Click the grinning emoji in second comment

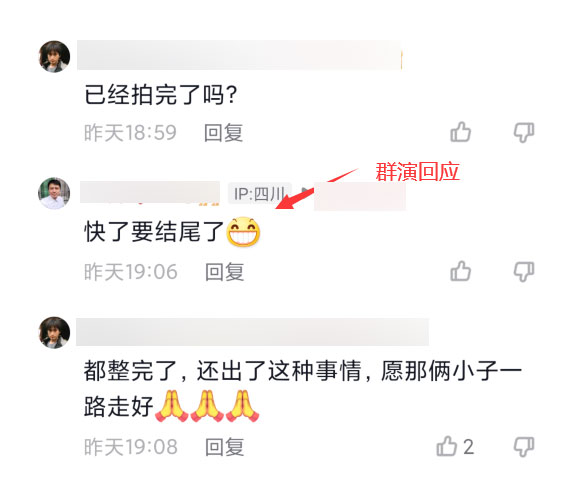[x=243, y=232]
